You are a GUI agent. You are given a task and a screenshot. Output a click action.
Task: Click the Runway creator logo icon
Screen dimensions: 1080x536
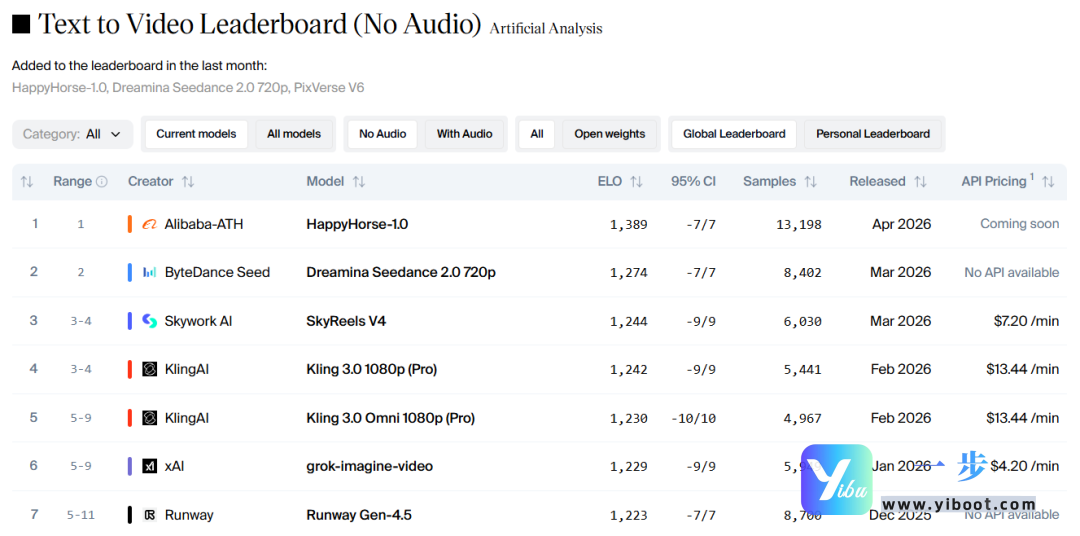[x=150, y=515]
